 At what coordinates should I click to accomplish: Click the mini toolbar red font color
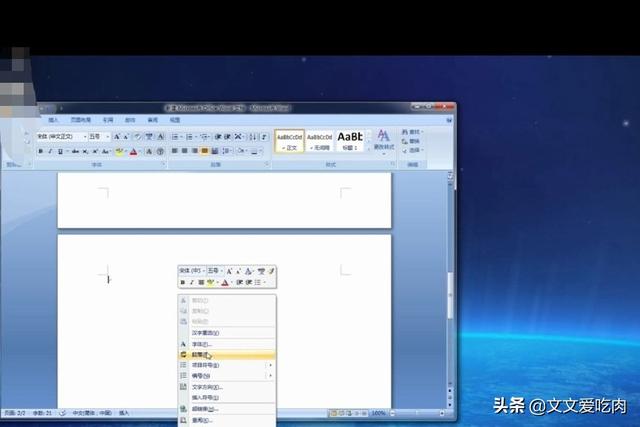(224, 282)
